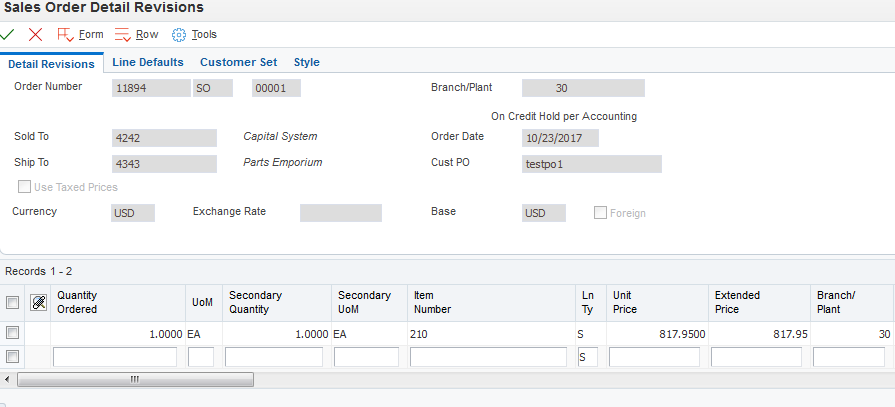Click the empty UoM input in new row
Image resolution: width=895 pixels, height=407 pixels.
coord(201,357)
